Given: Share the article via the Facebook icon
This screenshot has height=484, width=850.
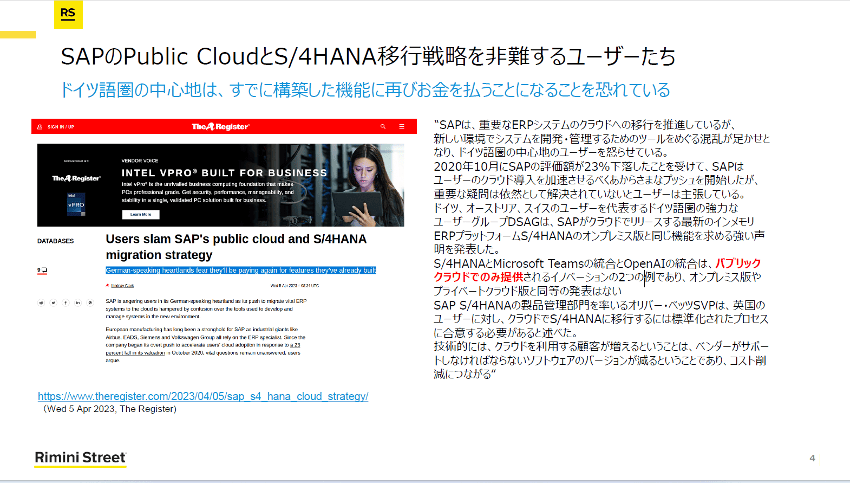Looking at the screenshot, I should (66, 303).
